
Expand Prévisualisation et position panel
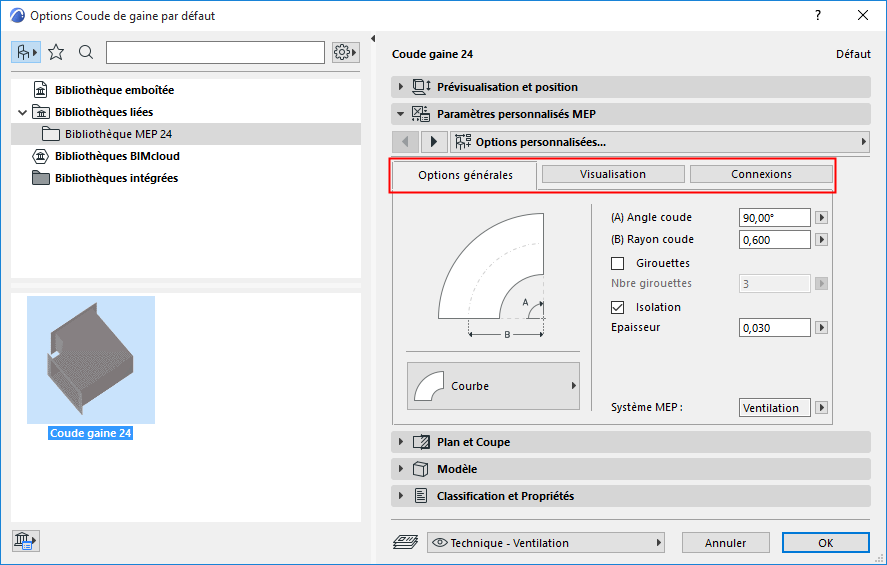point(401,87)
